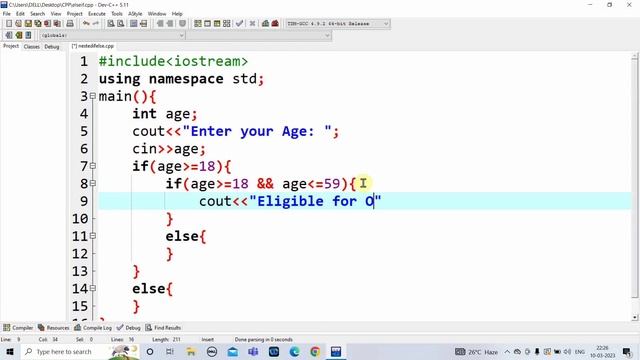Open Replace from the toolbar icon
This screenshot has width=640, height=360.
click(120, 24)
